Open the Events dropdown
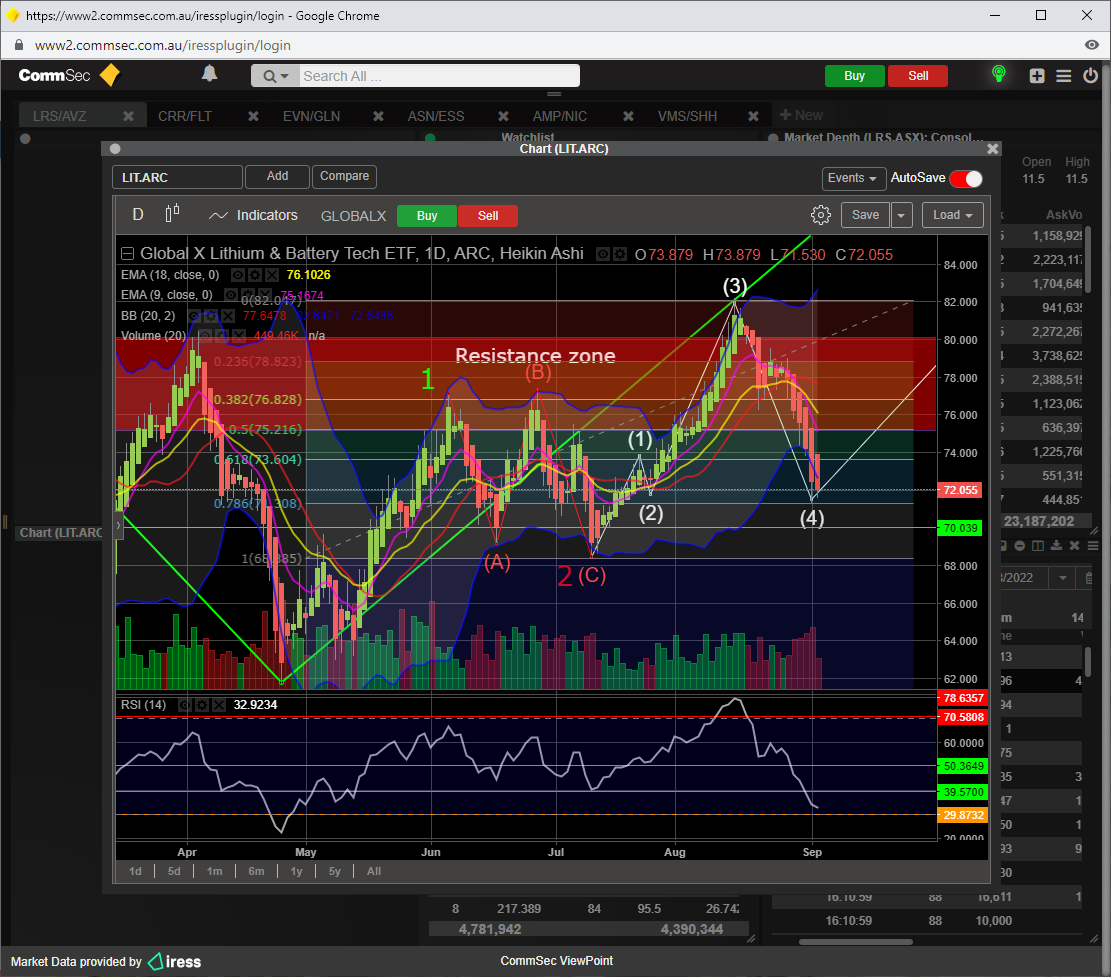The width and height of the screenshot is (1111, 977). pos(852,178)
